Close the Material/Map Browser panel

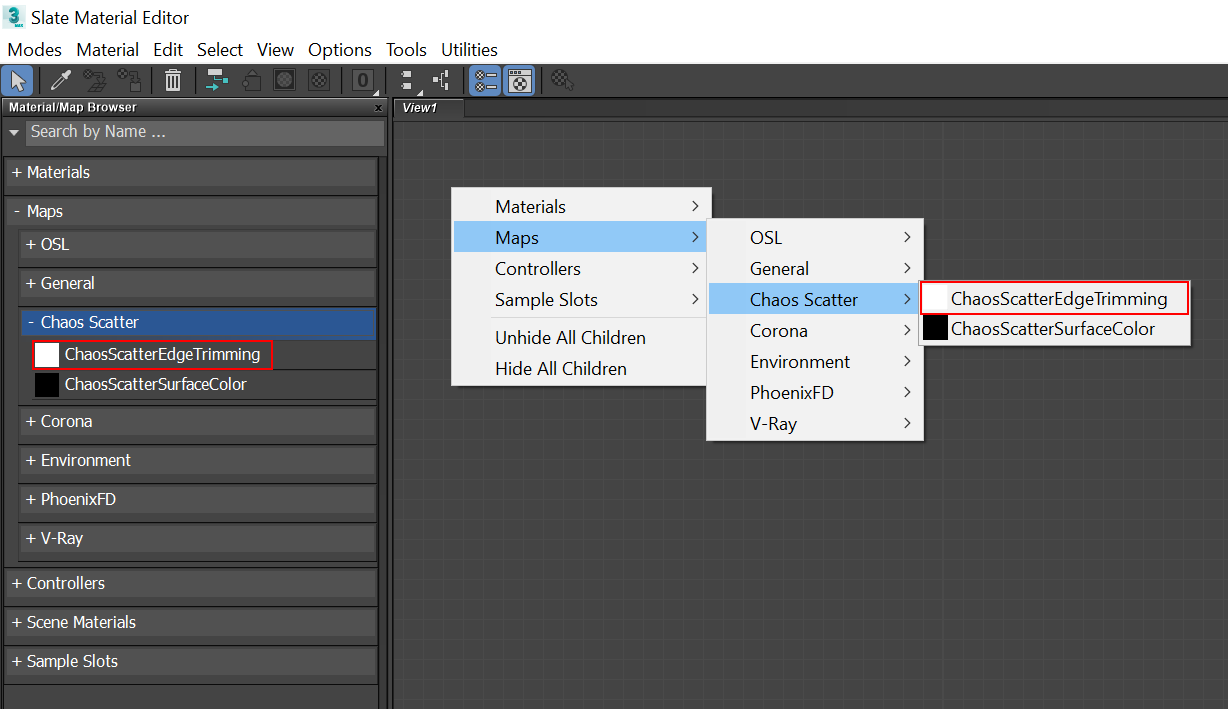[x=378, y=108]
